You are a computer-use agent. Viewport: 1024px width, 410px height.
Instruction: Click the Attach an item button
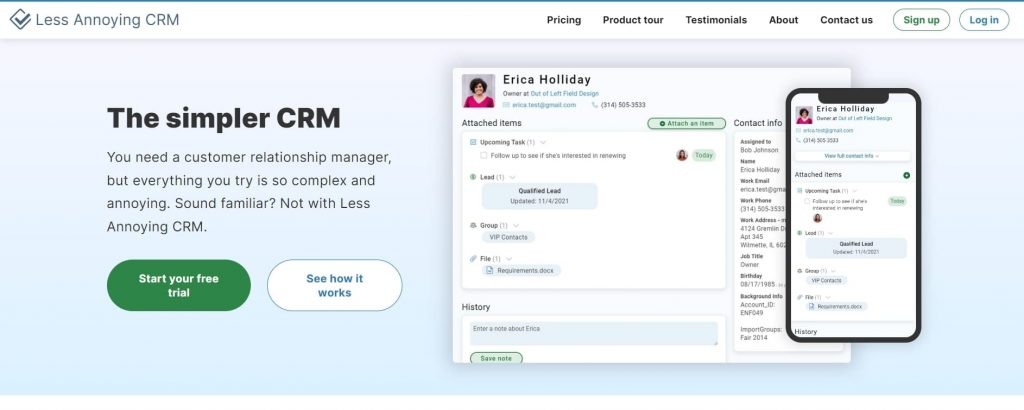686,123
